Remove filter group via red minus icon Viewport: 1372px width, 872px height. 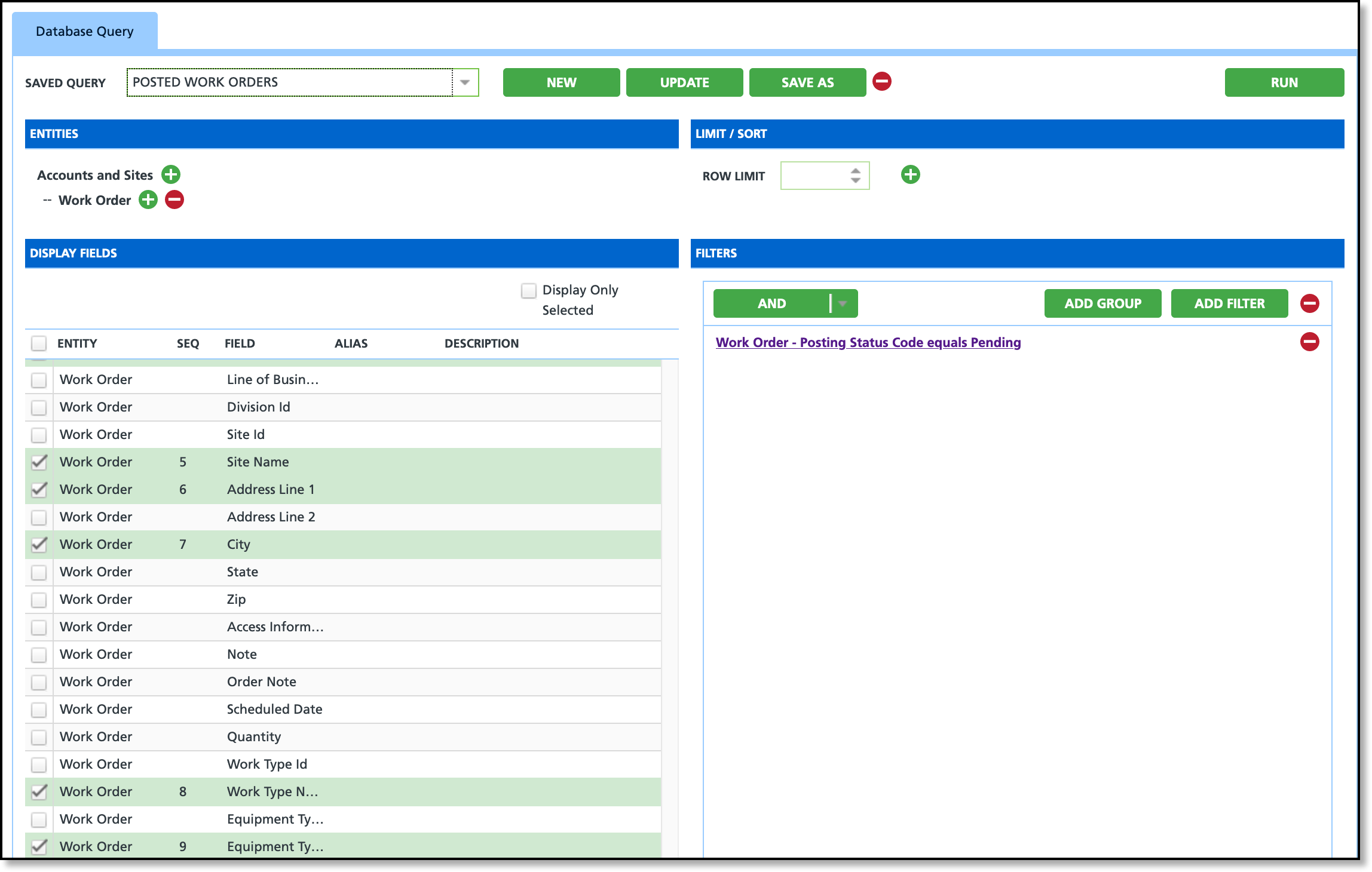click(1309, 303)
